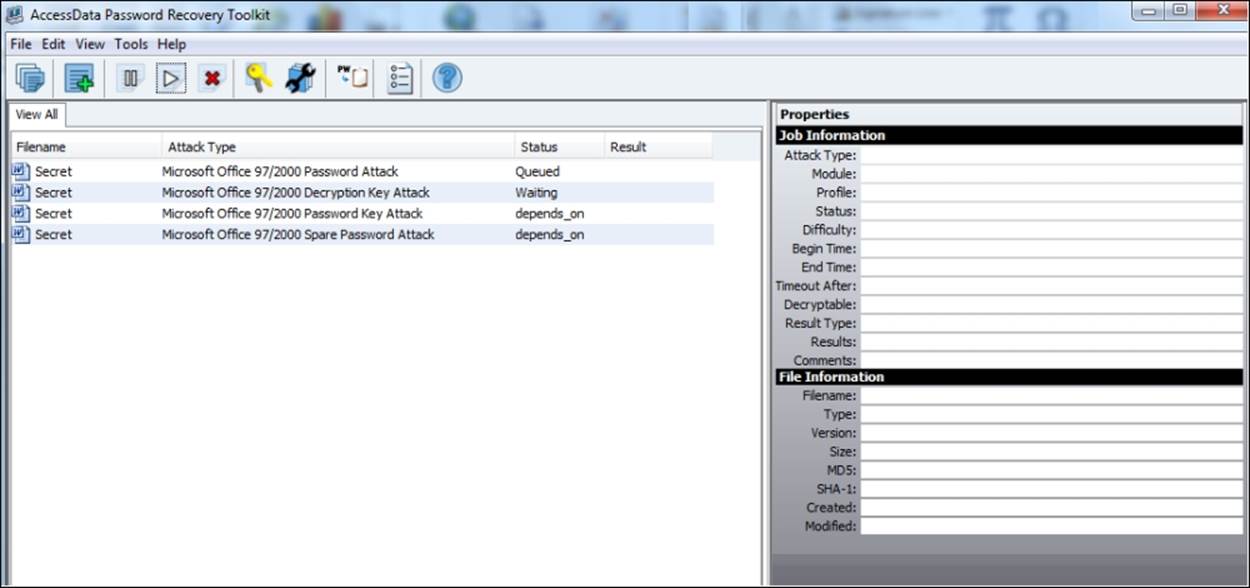Image resolution: width=1250 pixels, height=588 pixels.
Task: Click the Properties panel title
Action: pyautogui.click(x=815, y=114)
